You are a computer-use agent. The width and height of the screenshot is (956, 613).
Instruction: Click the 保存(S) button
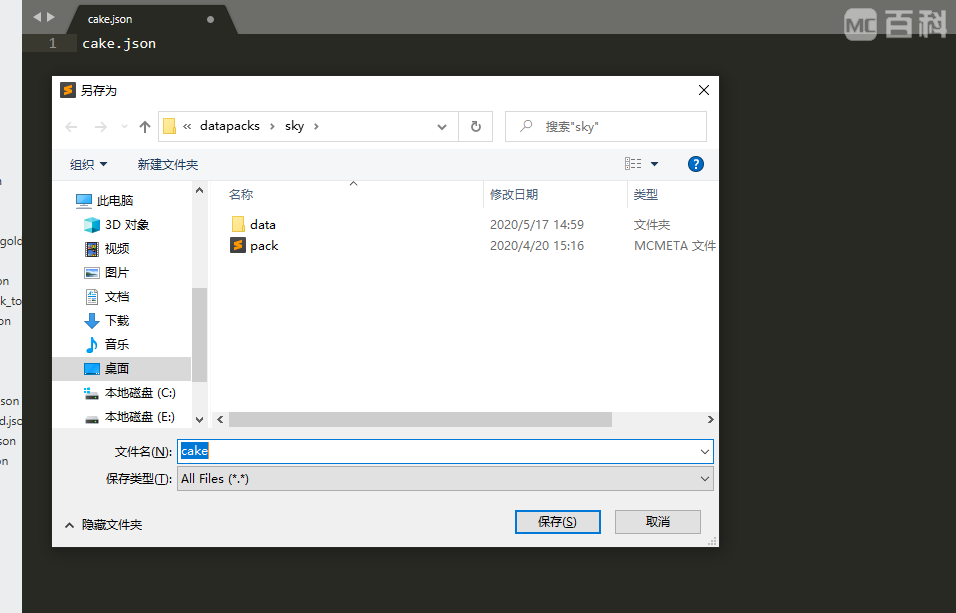pyautogui.click(x=557, y=522)
